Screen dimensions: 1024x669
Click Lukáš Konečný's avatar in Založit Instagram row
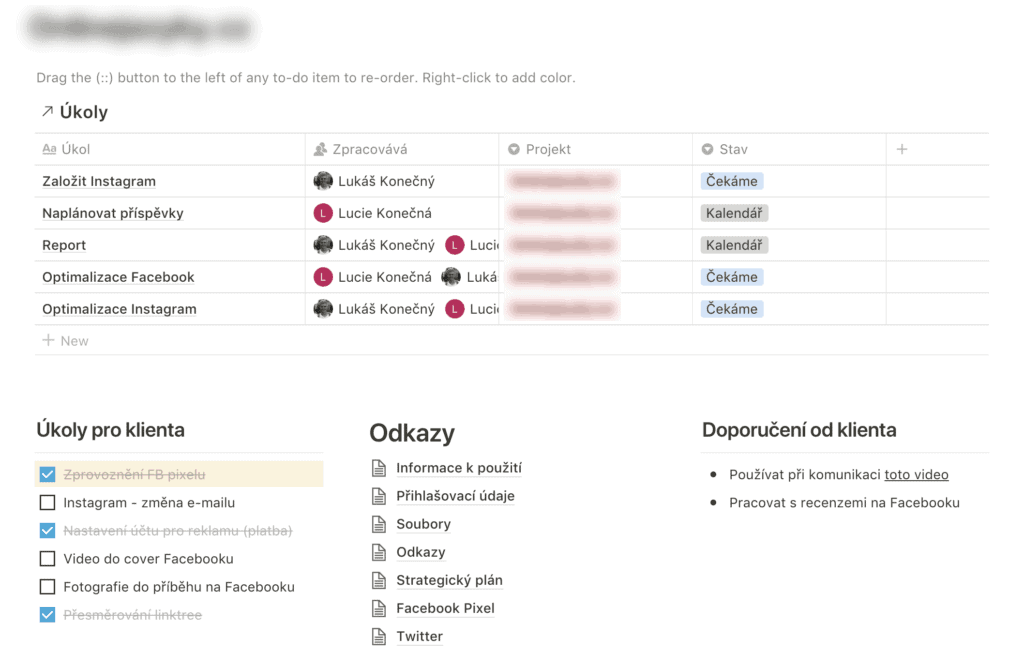pos(323,181)
